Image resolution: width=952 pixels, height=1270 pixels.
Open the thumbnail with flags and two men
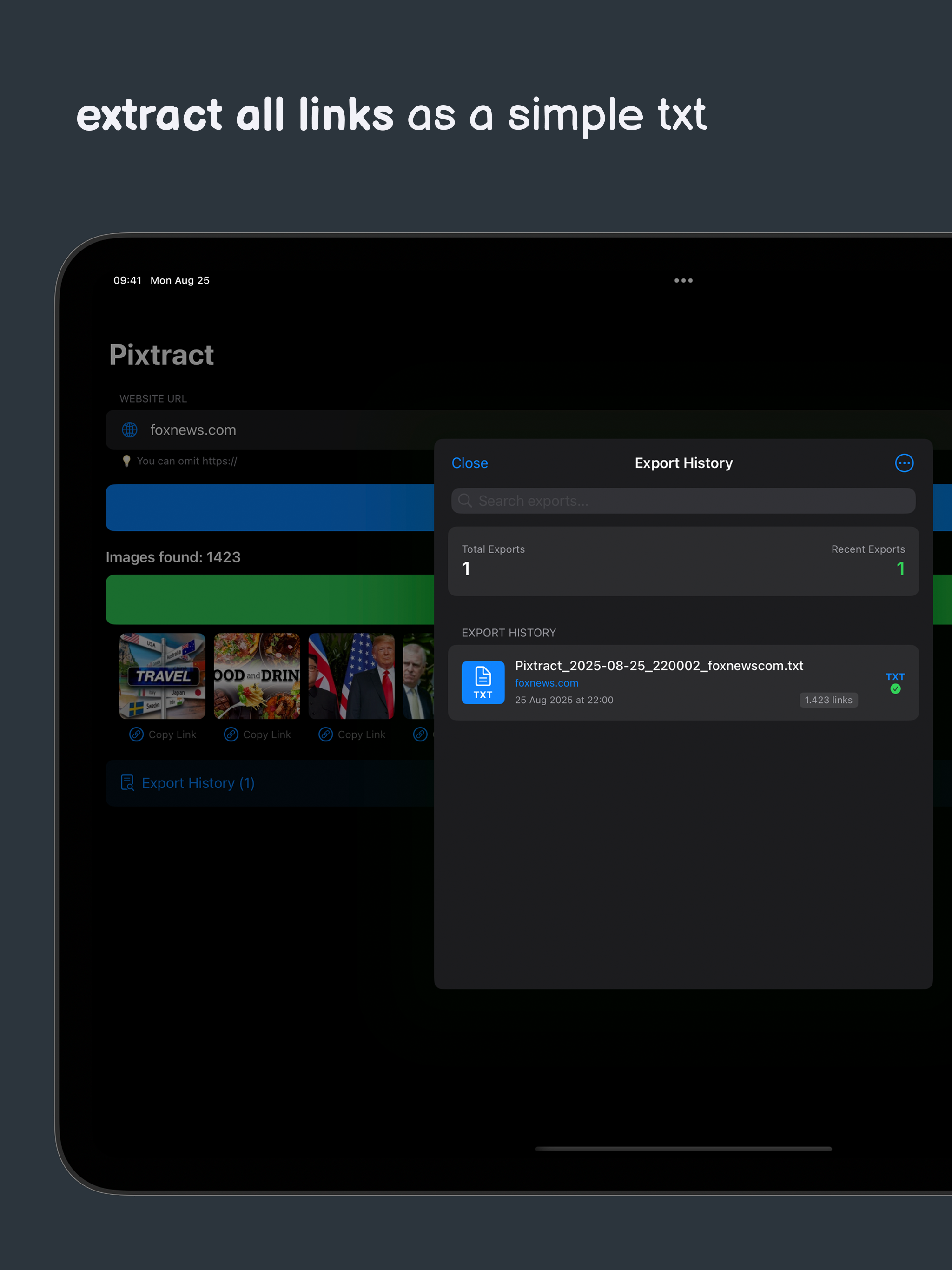[x=351, y=676]
